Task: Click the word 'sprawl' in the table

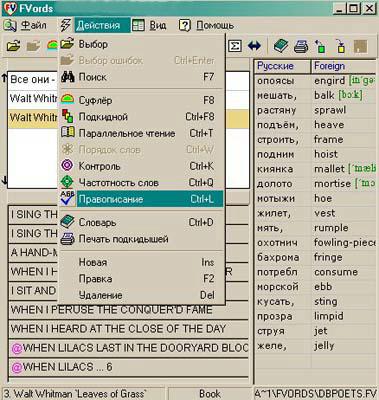Action: [x=330, y=110]
